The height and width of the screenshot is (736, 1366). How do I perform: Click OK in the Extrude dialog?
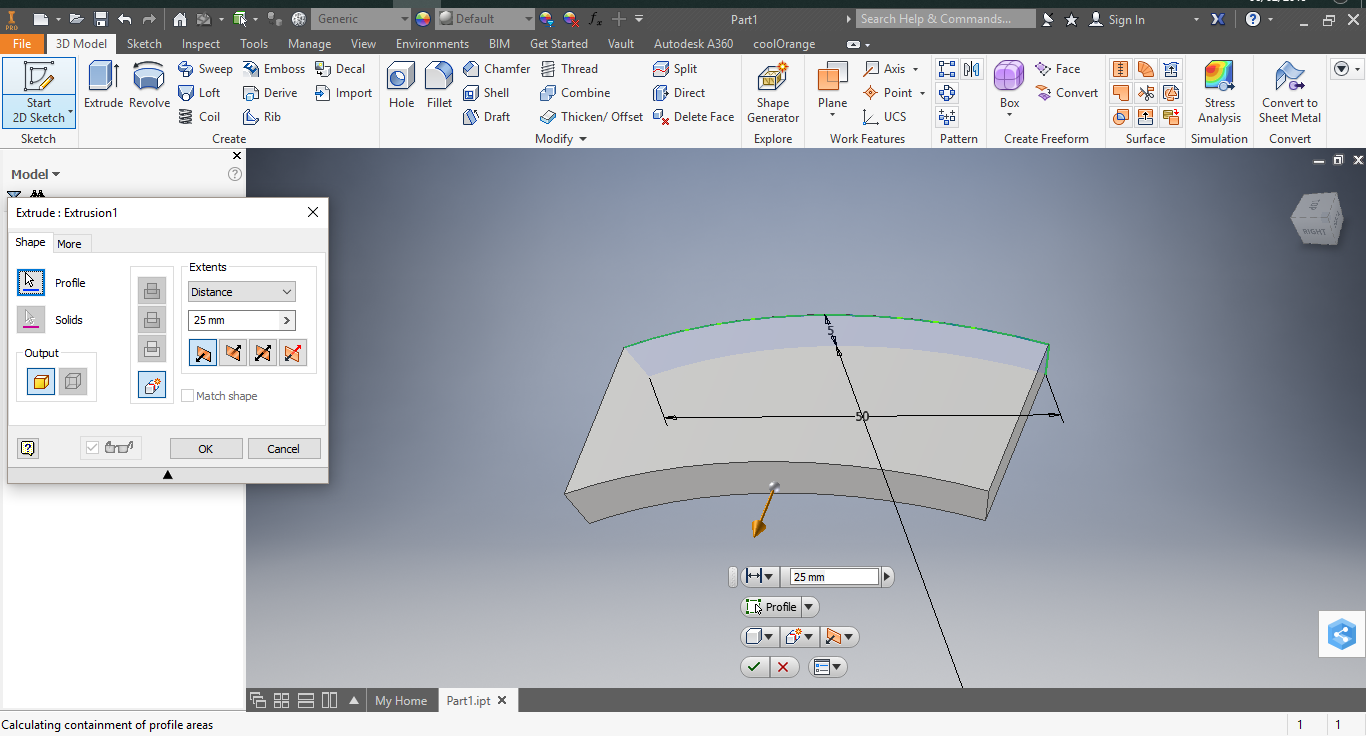click(x=206, y=449)
